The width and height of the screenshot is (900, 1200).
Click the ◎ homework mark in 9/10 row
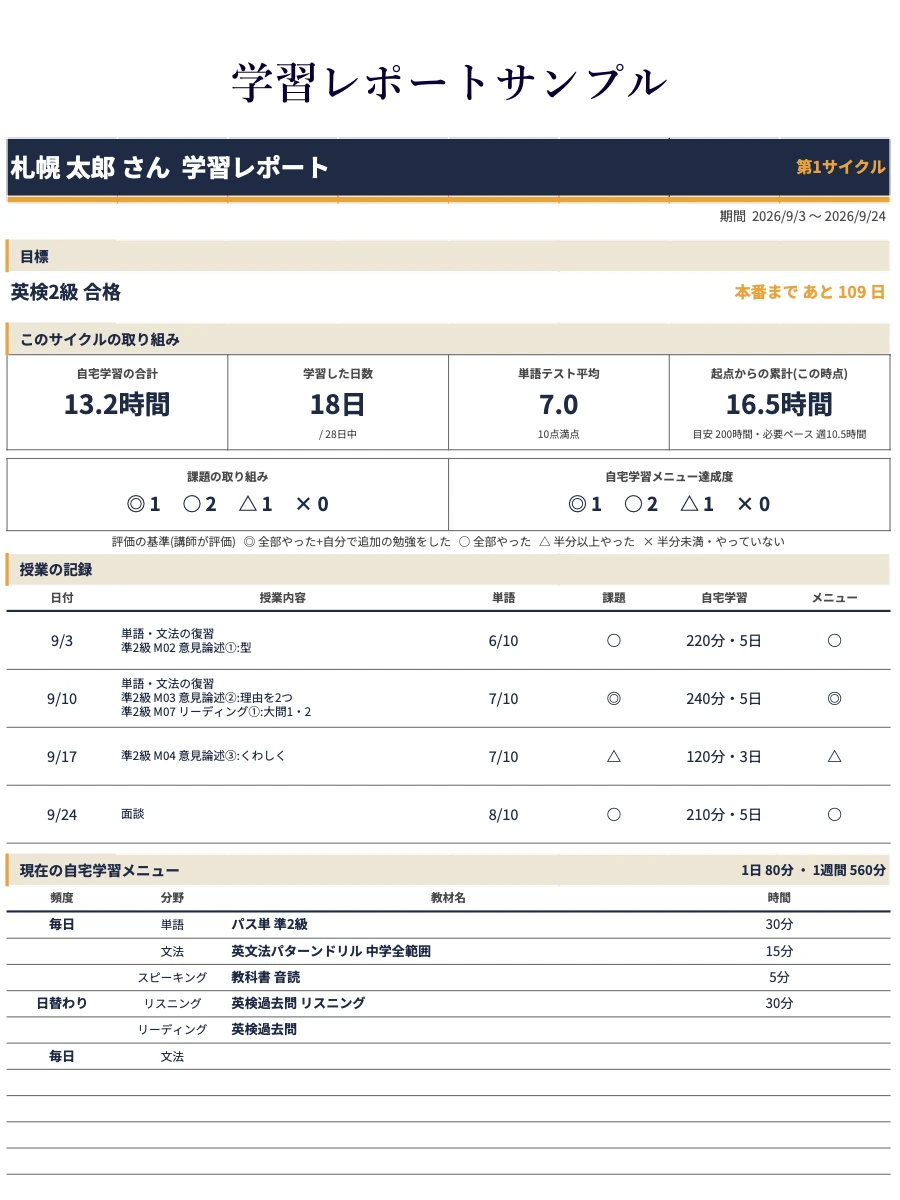pos(614,699)
